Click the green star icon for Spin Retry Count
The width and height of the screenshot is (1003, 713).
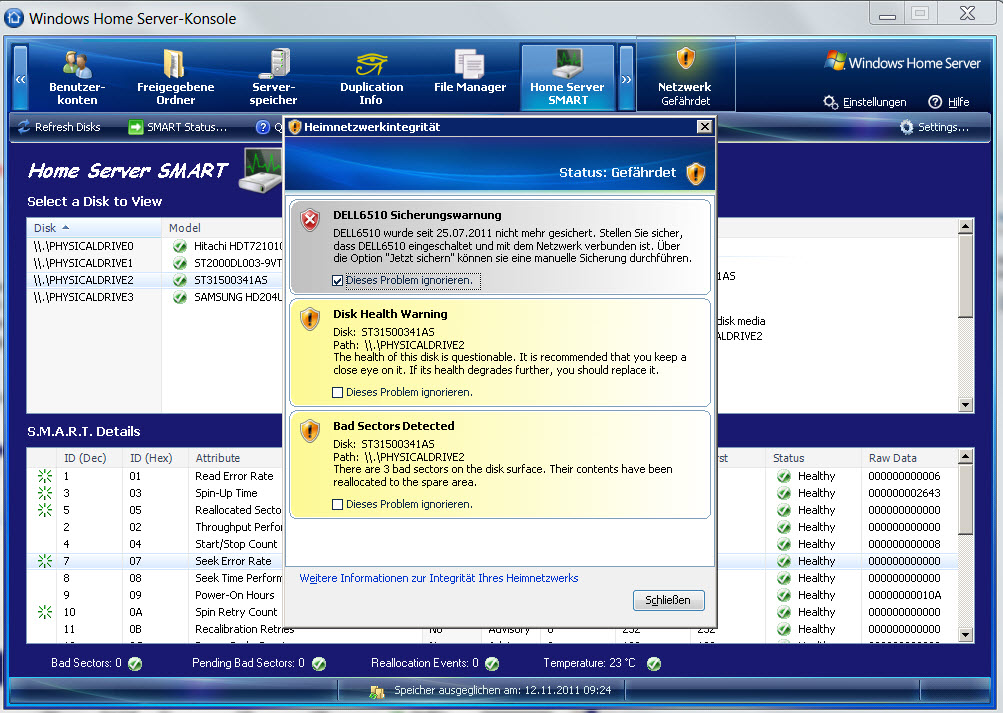(45, 612)
